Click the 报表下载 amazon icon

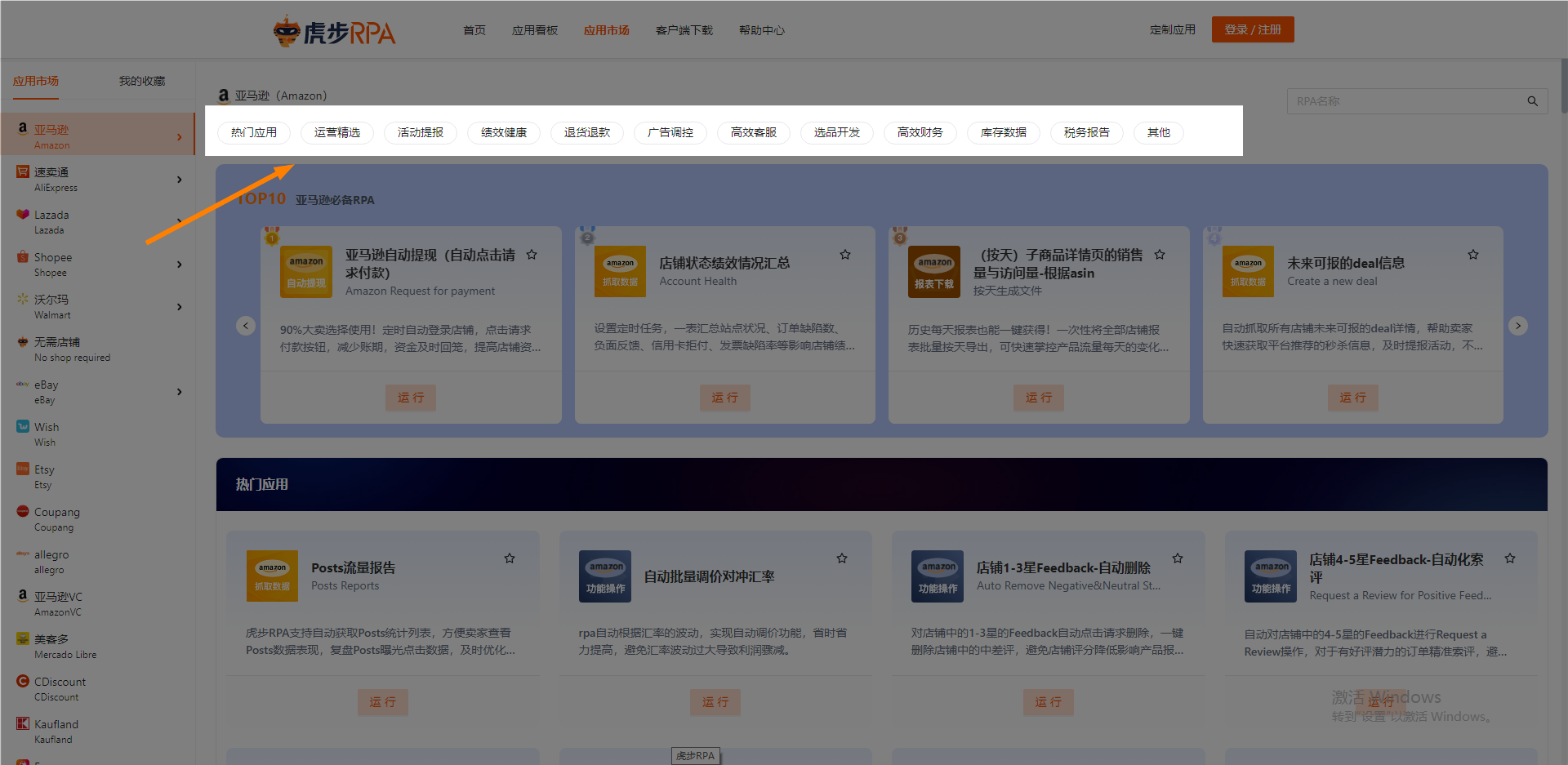click(934, 272)
